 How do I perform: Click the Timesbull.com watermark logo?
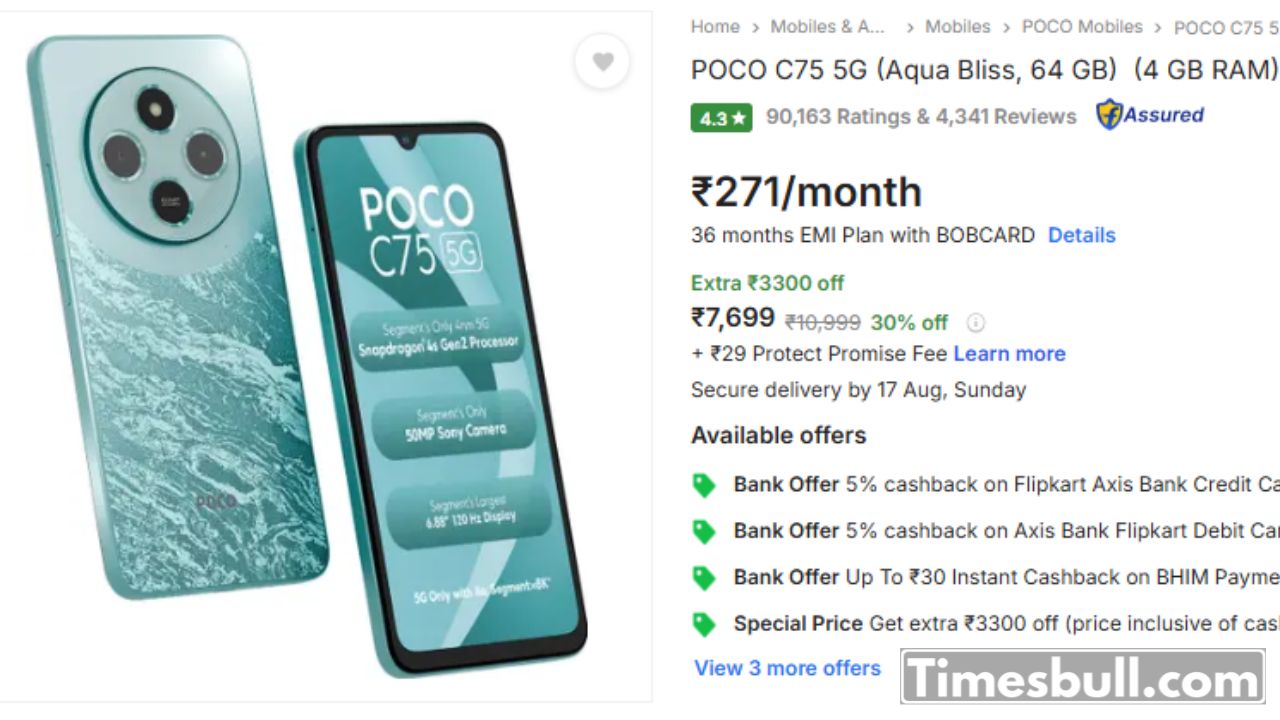(1082, 677)
